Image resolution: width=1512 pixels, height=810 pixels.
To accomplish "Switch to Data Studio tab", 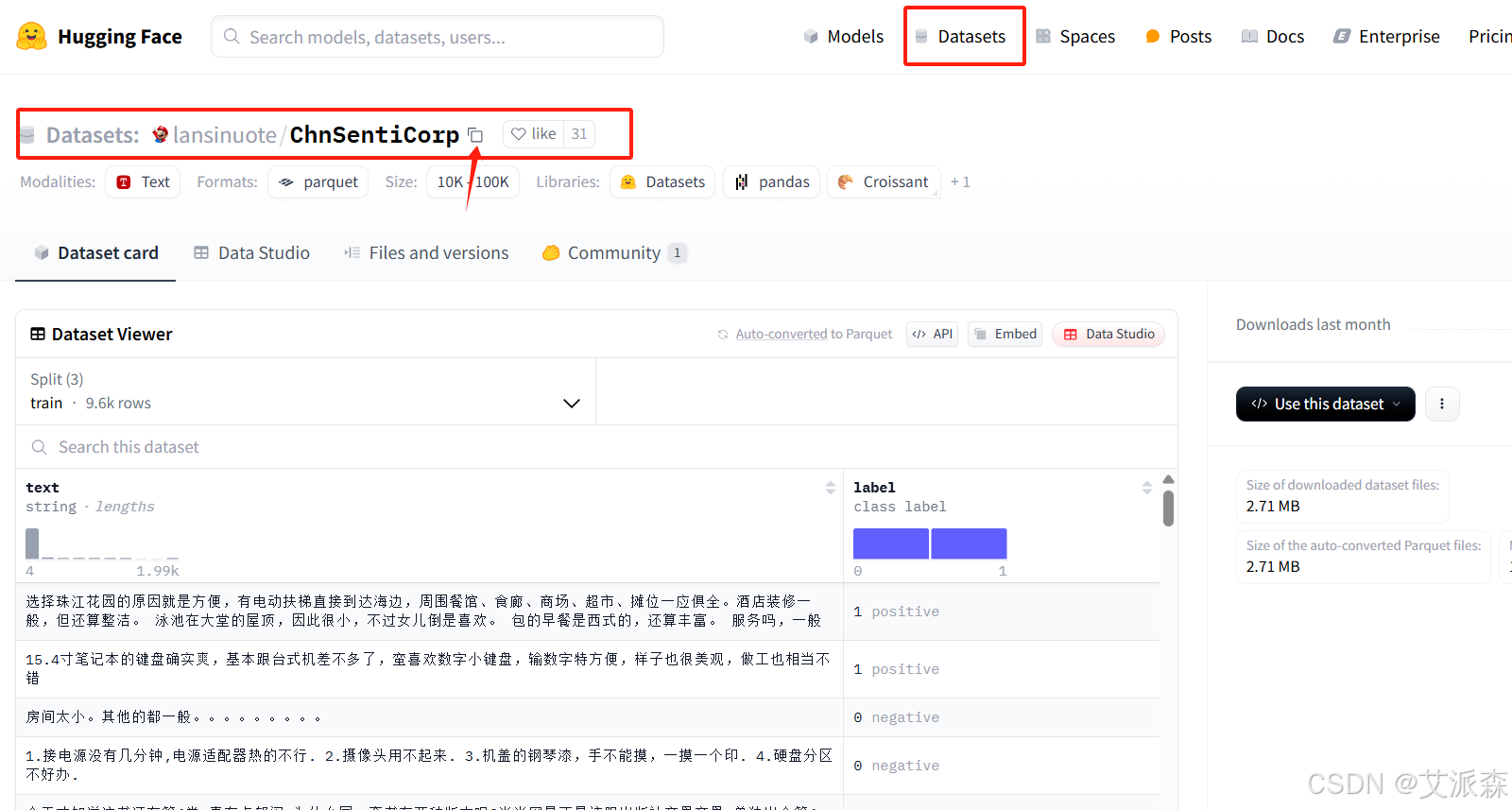I will [252, 253].
